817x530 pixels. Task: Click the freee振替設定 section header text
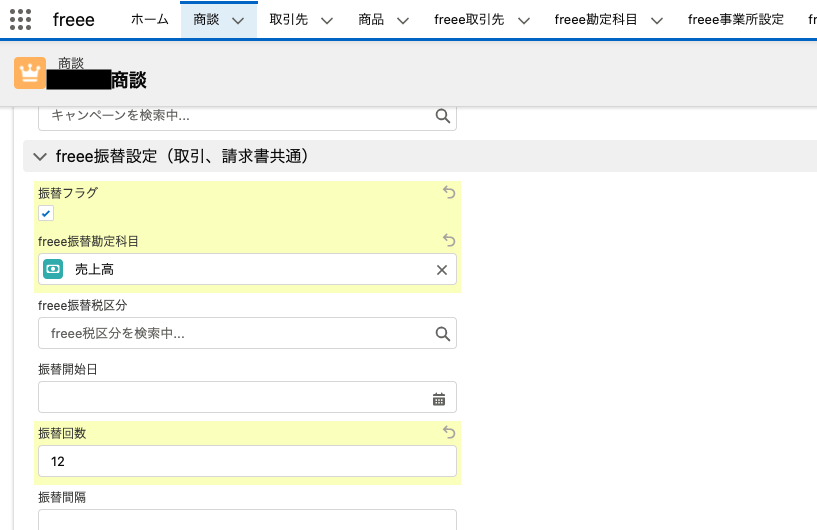(x=182, y=156)
